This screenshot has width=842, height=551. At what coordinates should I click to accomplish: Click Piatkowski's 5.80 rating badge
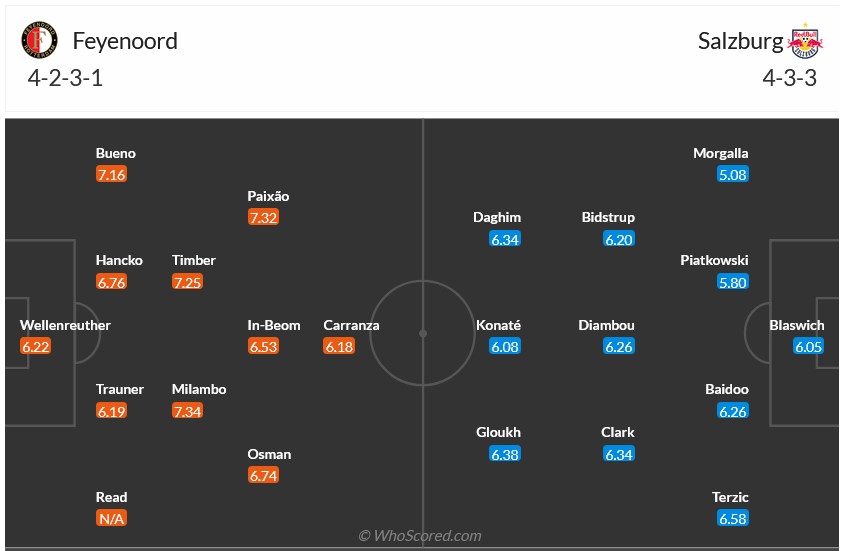pos(733,282)
